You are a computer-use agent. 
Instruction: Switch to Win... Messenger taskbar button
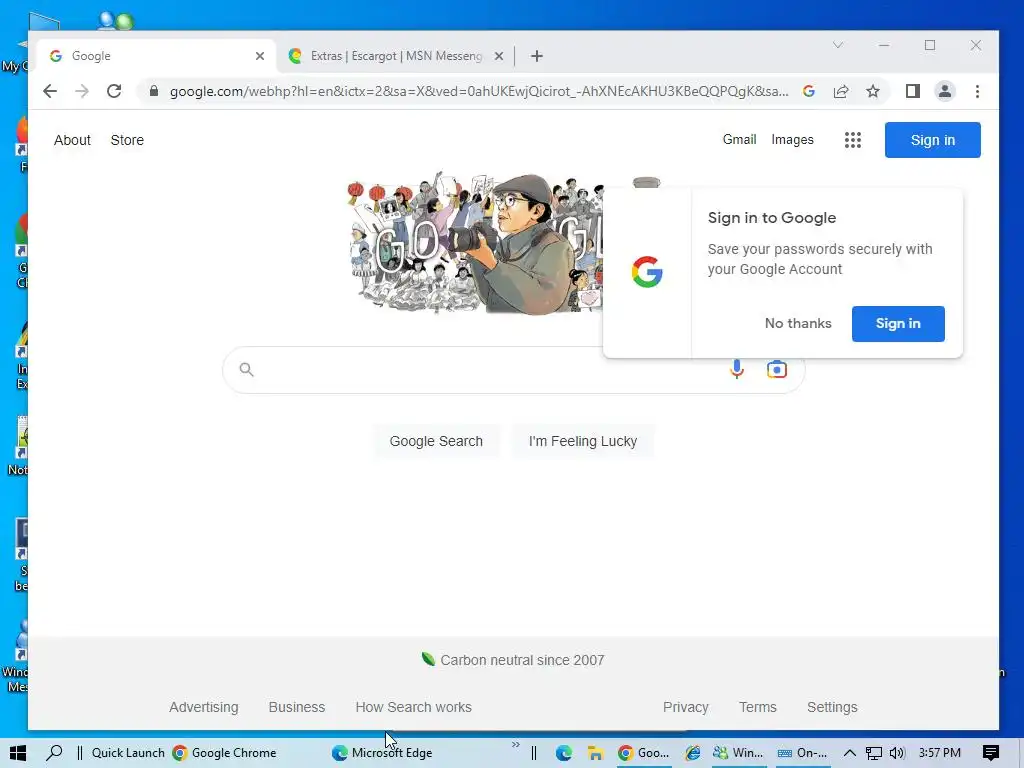(x=738, y=753)
